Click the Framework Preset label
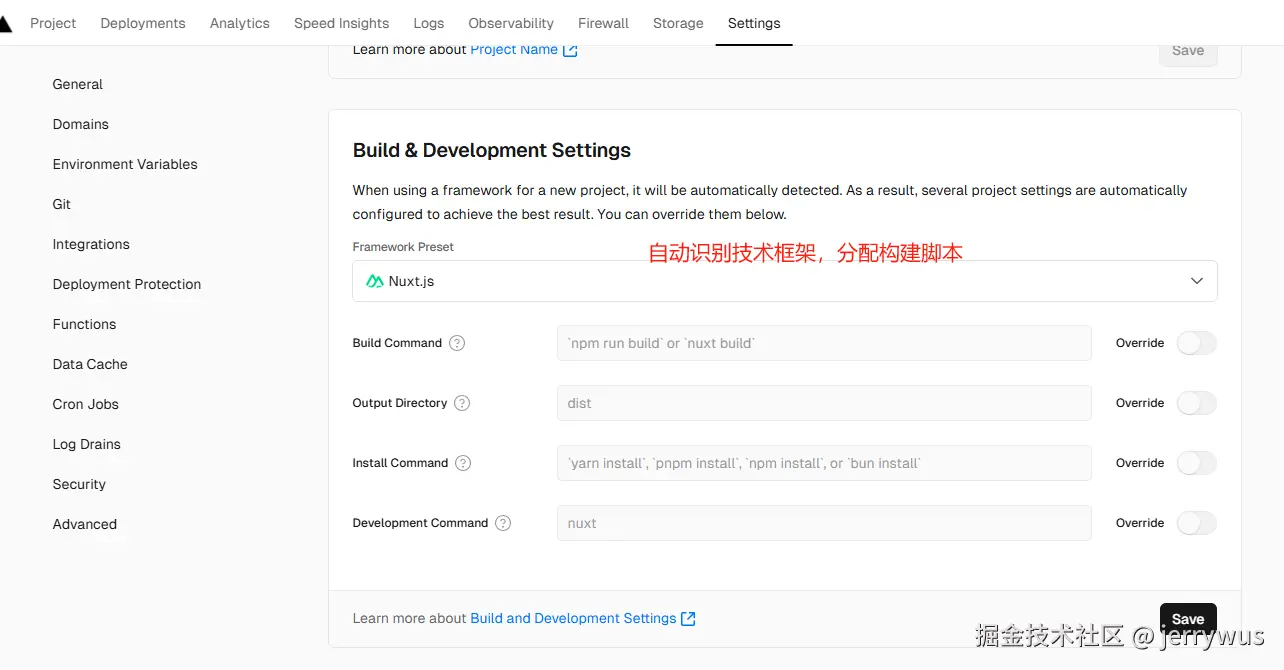Screen dimensions: 1284x670 pyautogui.click(x=403, y=247)
